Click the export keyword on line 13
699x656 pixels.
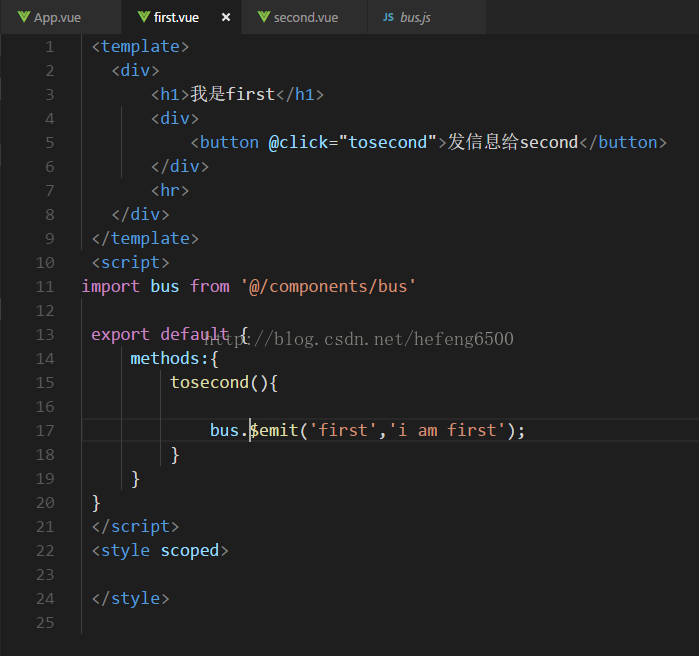[x=120, y=334]
